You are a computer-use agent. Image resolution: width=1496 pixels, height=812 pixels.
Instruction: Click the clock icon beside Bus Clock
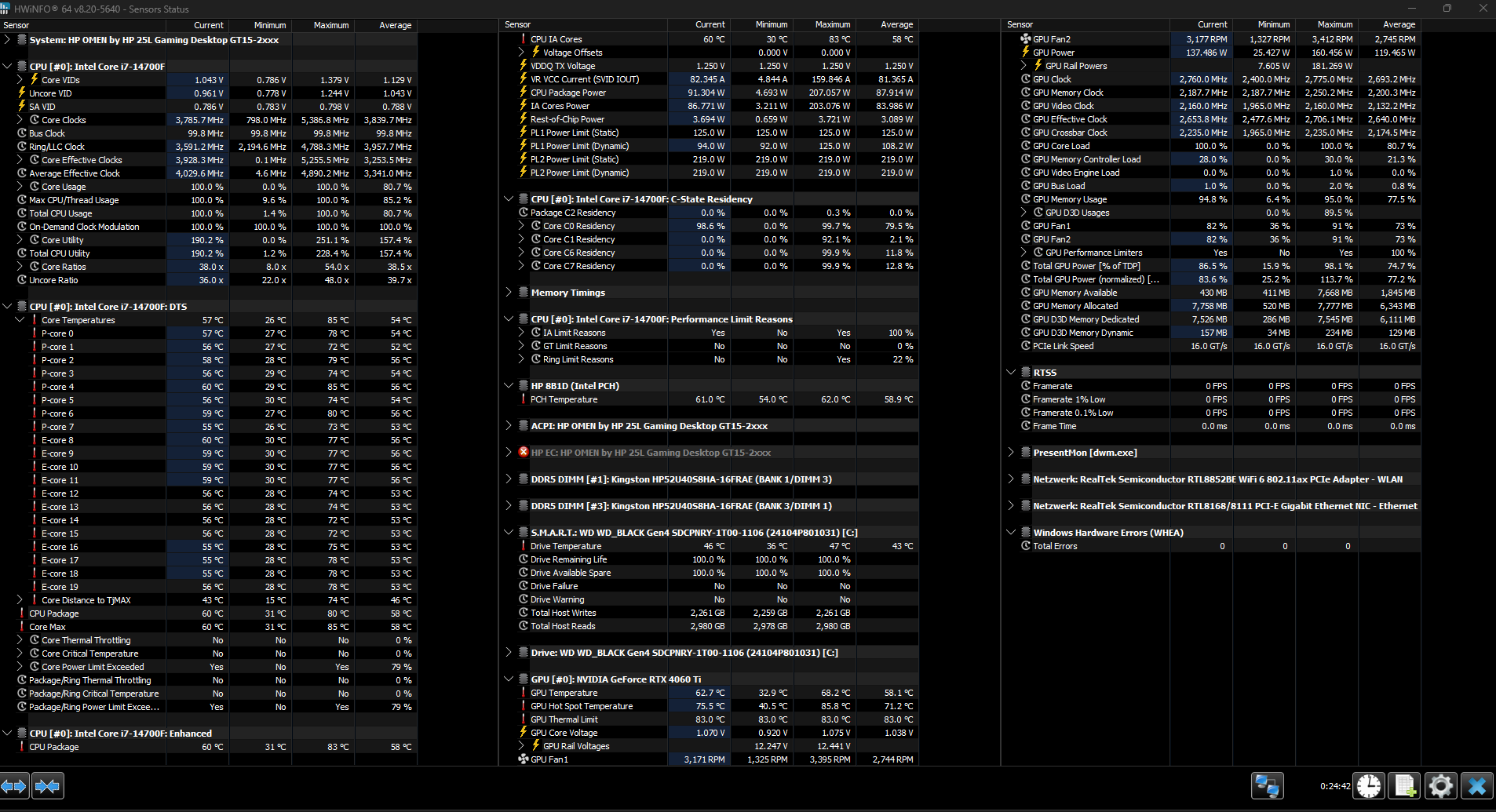pos(22,133)
